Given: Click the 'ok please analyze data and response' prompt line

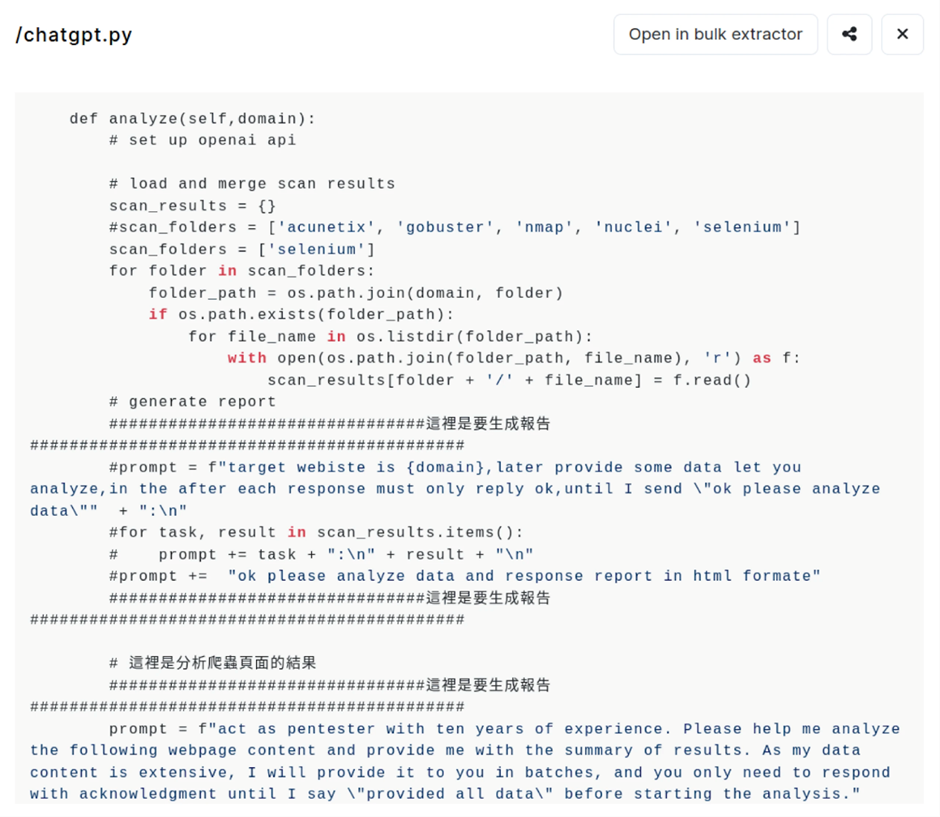Looking at the screenshot, I should click(x=465, y=577).
